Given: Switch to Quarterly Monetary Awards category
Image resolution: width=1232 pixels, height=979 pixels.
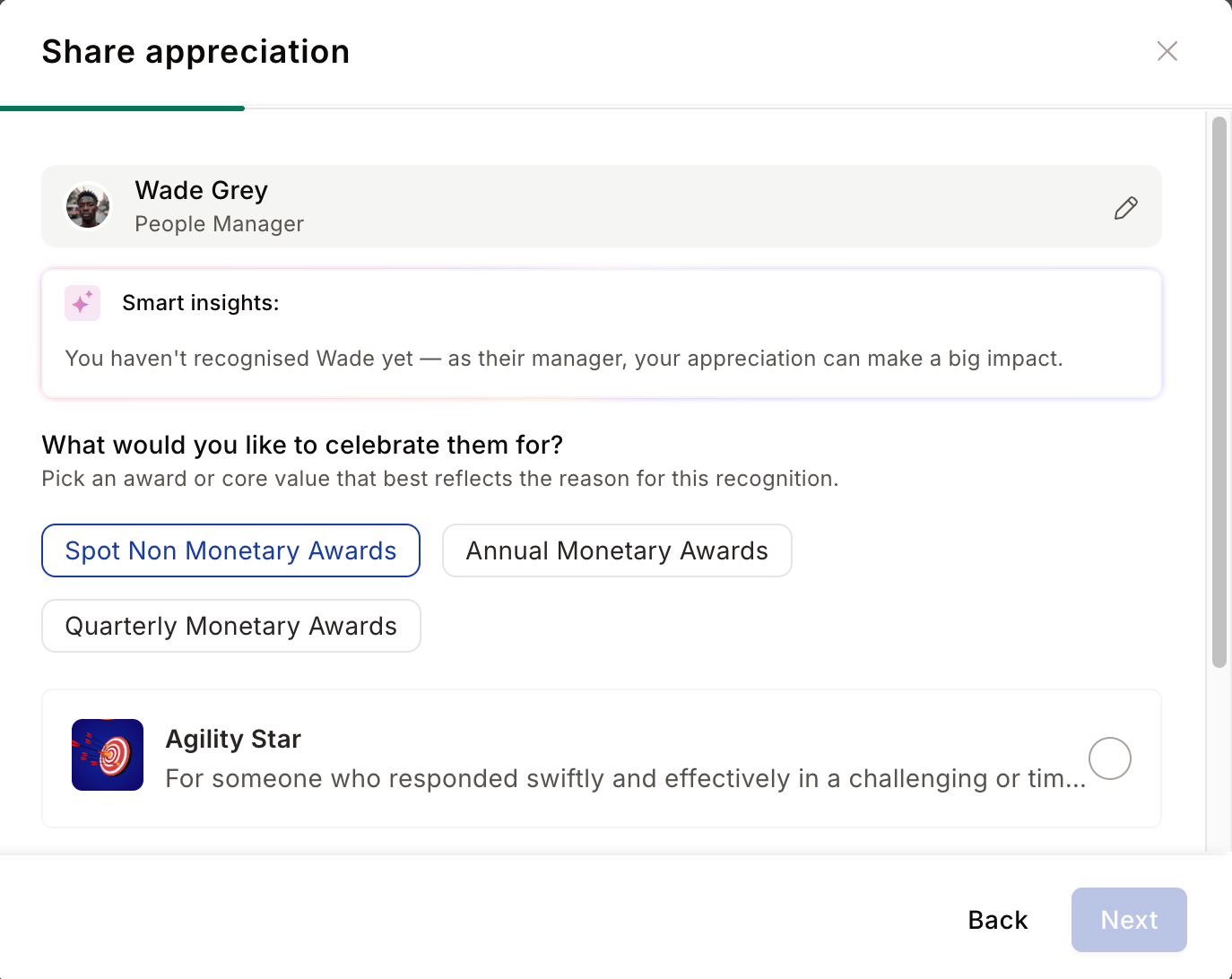Looking at the screenshot, I should pyautogui.click(x=231, y=626).
